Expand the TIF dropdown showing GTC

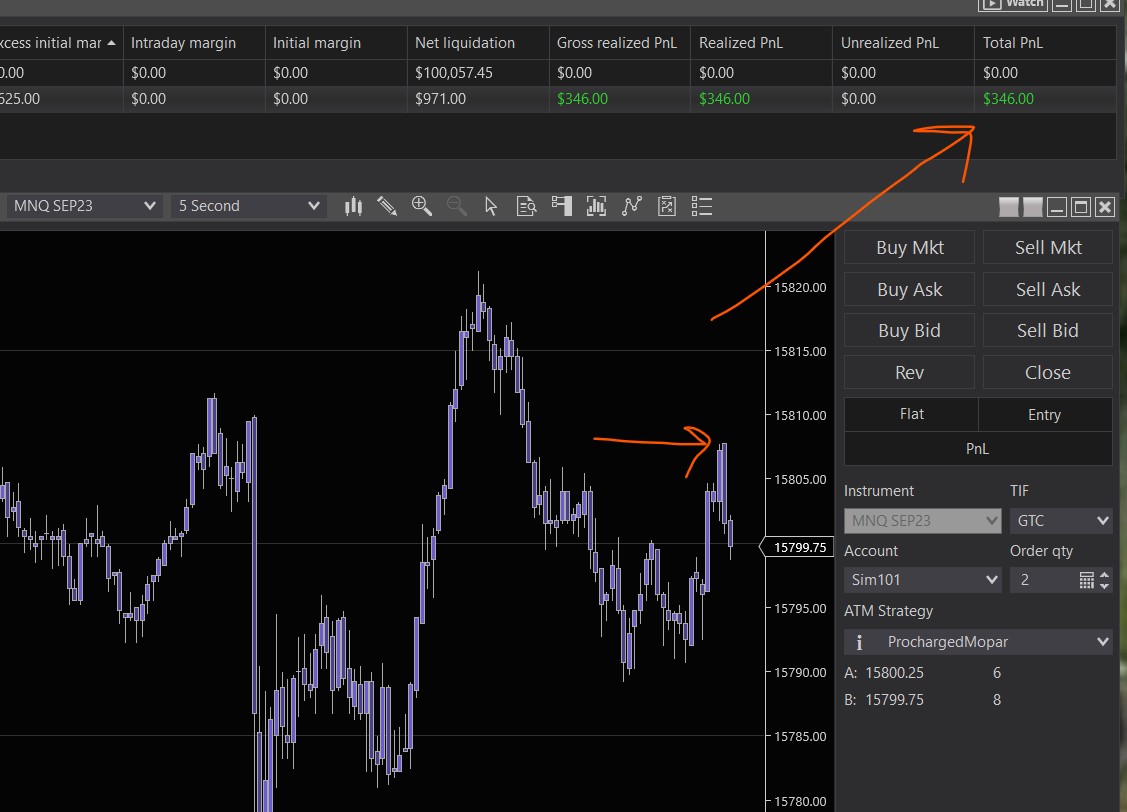(x=1060, y=521)
